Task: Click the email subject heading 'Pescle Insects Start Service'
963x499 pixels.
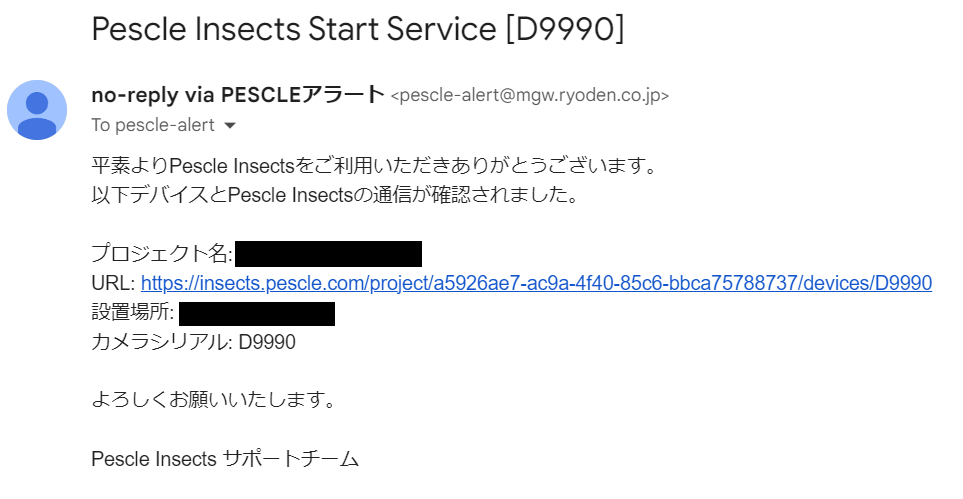Action: 294,29
